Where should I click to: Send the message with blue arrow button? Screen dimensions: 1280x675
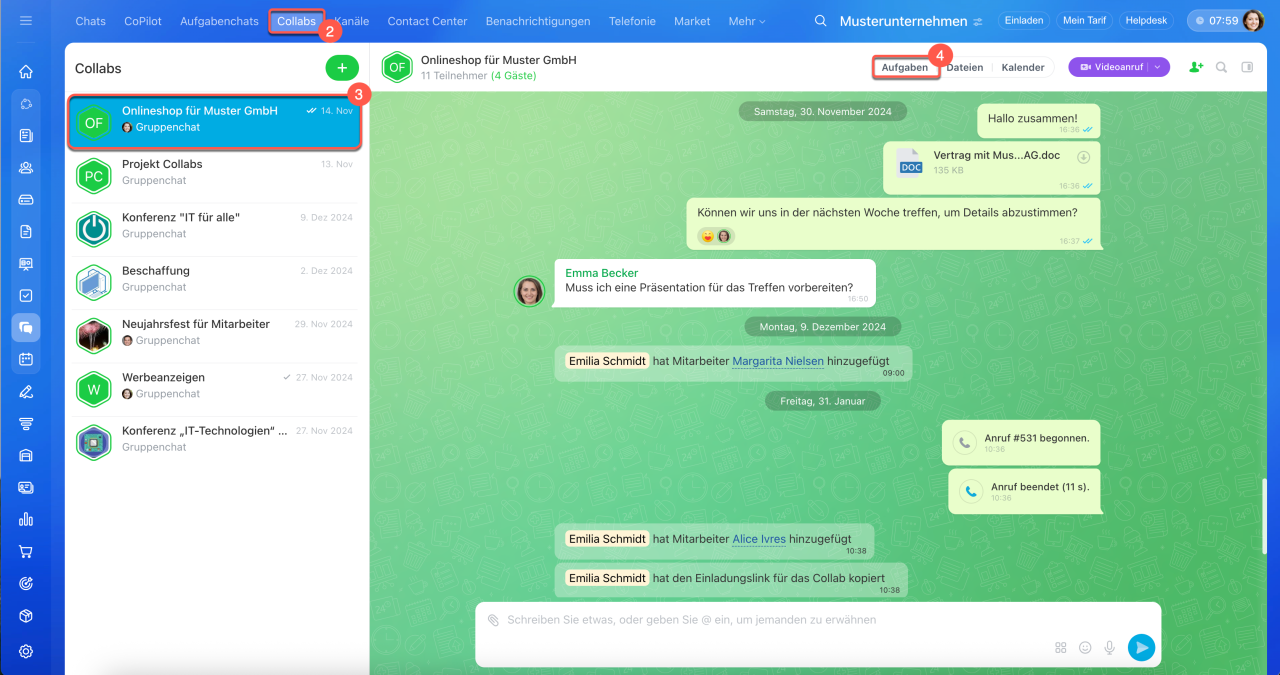1141,648
